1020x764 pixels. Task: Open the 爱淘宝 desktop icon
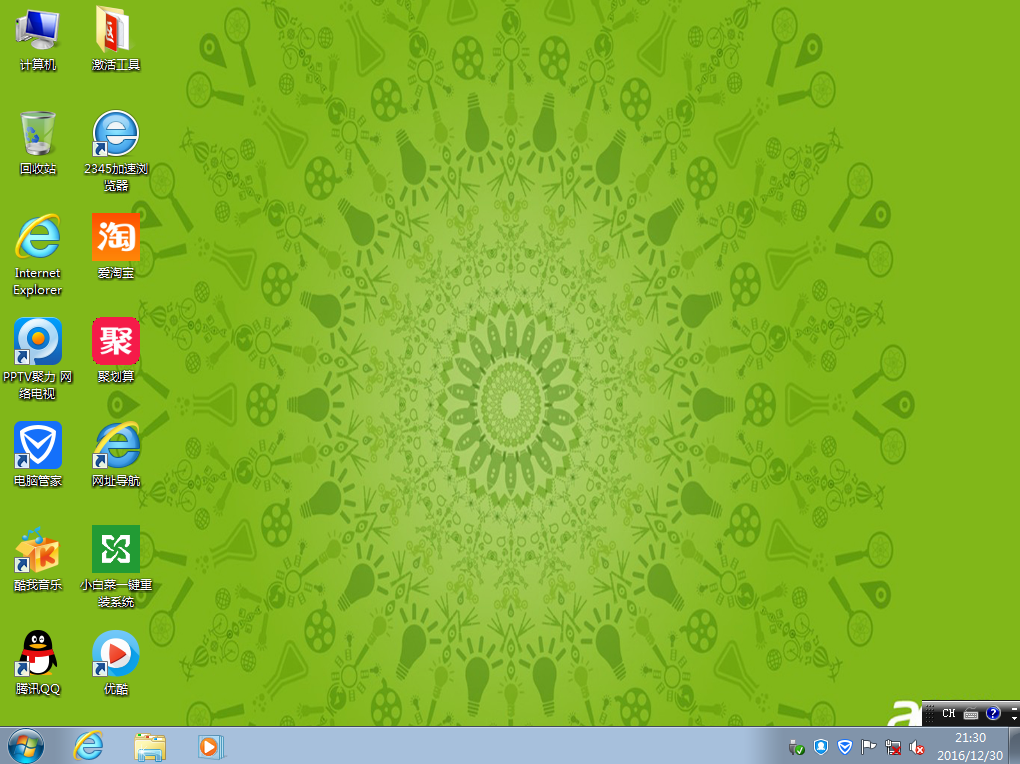point(116,246)
